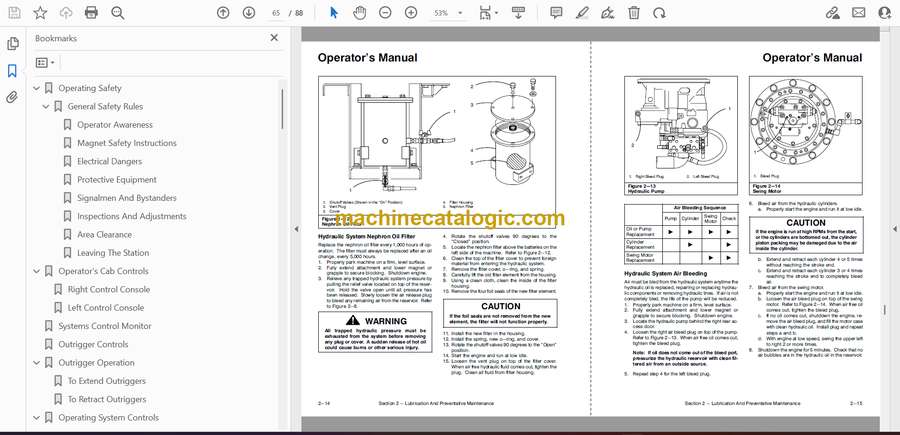The image size is (900, 435).
Task: Open the Find text magnifier tool
Action: pyautogui.click(x=118, y=13)
